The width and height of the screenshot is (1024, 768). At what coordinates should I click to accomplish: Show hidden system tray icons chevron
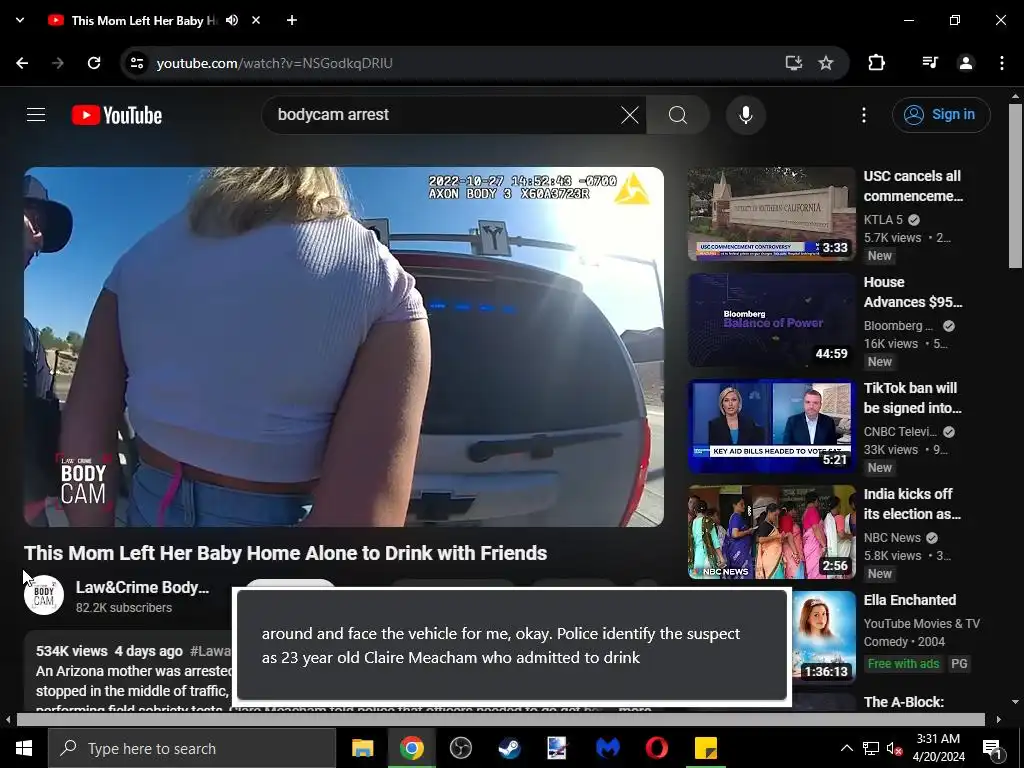tap(846, 748)
